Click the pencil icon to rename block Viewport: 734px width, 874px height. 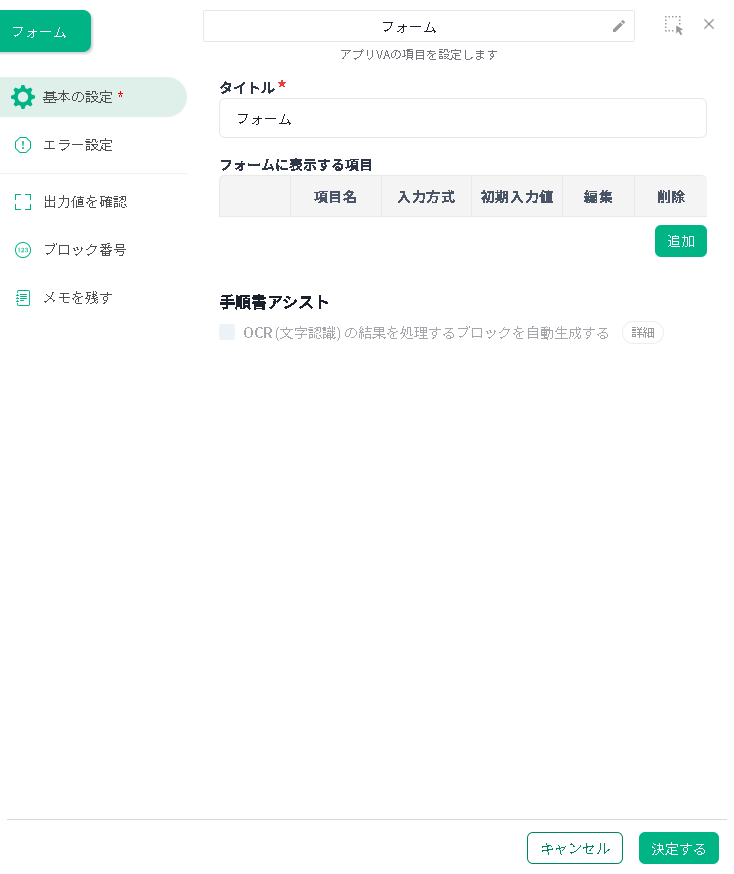point(619,26)
